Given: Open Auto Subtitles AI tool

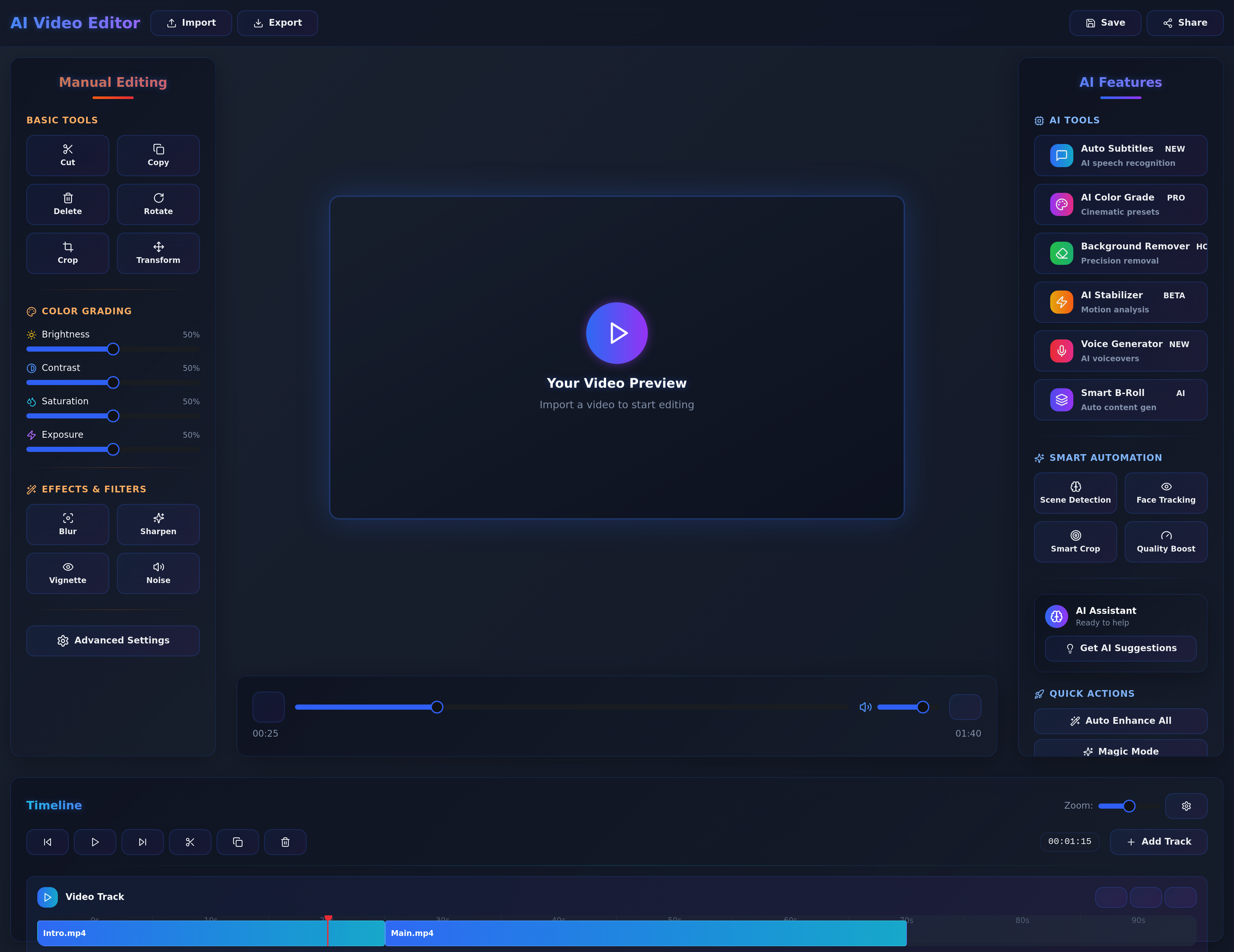Looking at the screenshot, I should (1121, 155).
